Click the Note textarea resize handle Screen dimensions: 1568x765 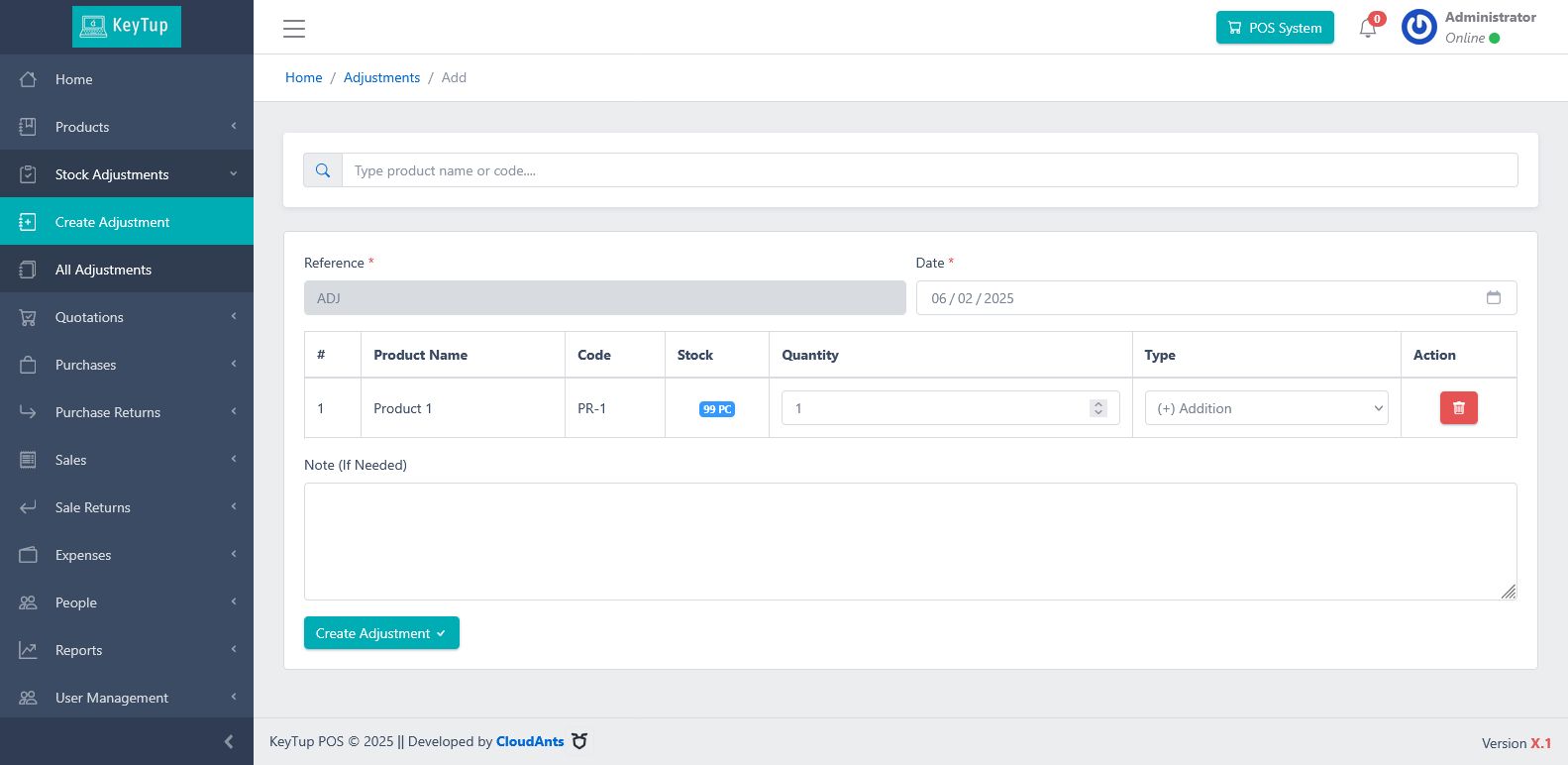(1508, 592)
